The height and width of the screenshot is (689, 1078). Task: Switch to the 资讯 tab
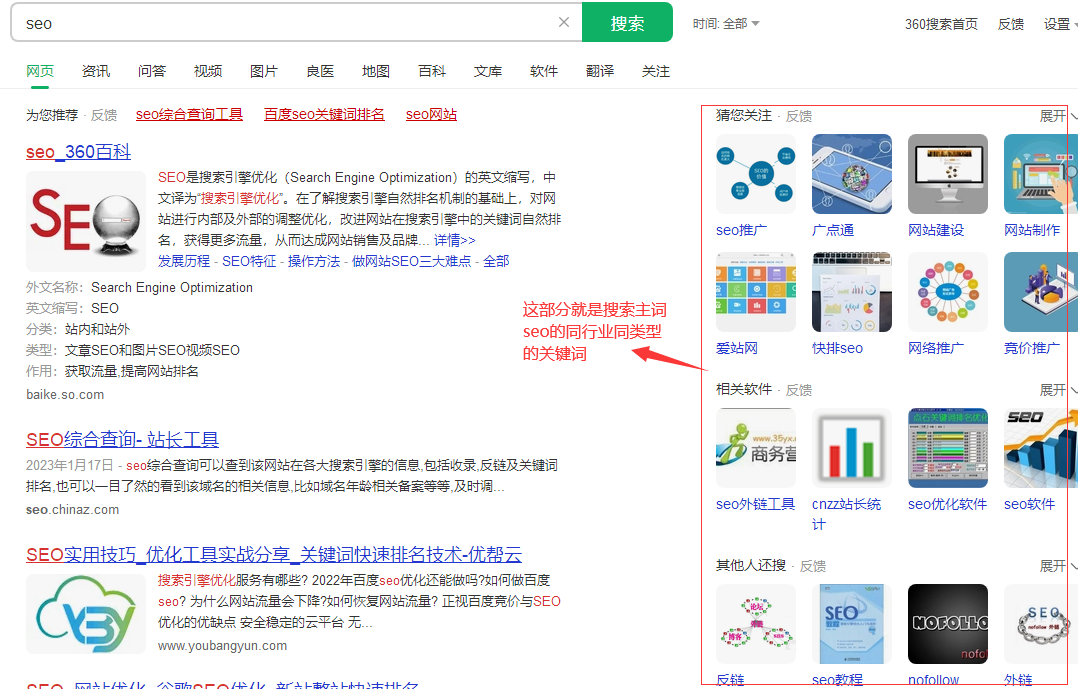[96, 71]
